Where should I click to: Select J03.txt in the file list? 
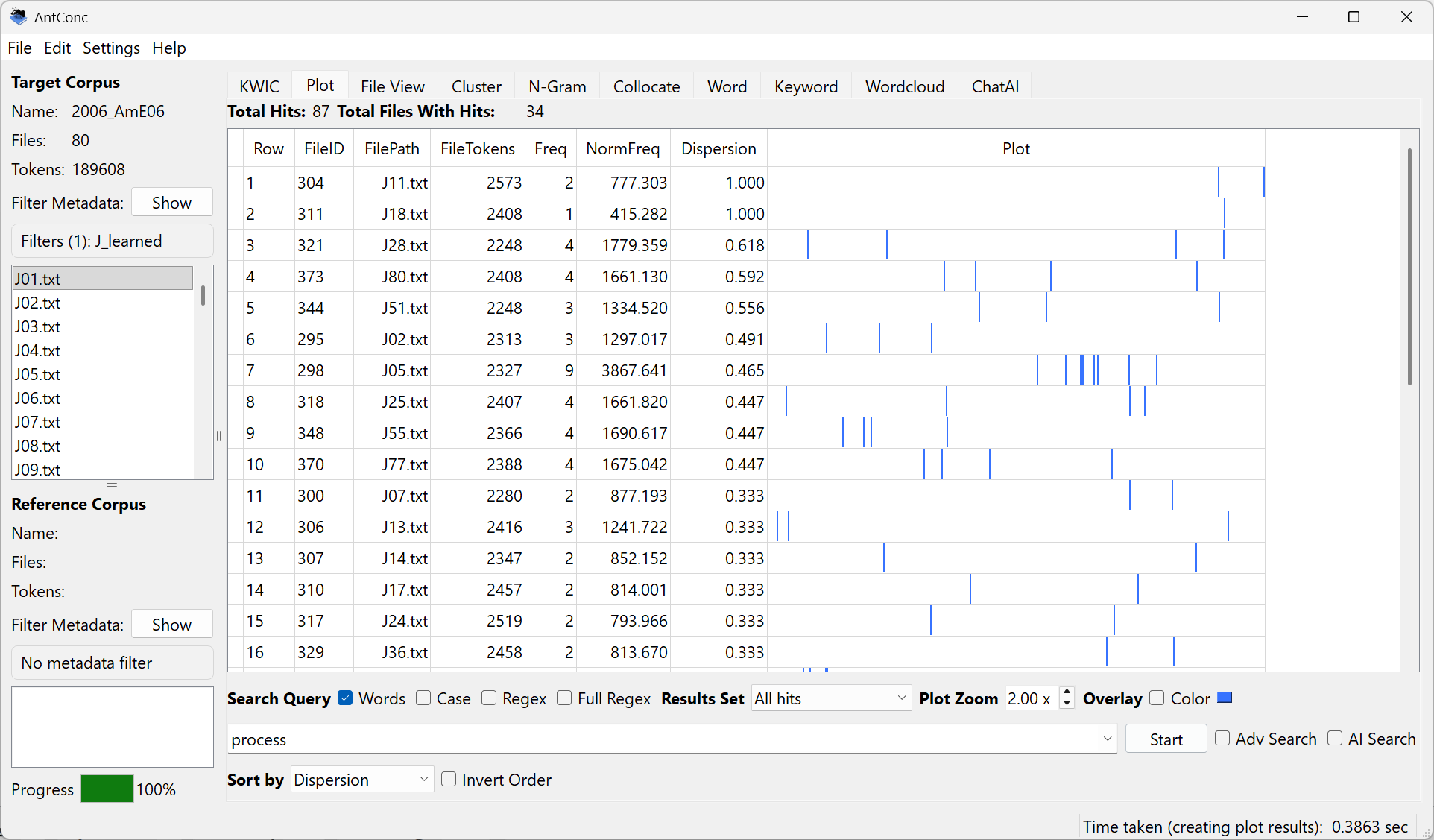click(103, 326)
